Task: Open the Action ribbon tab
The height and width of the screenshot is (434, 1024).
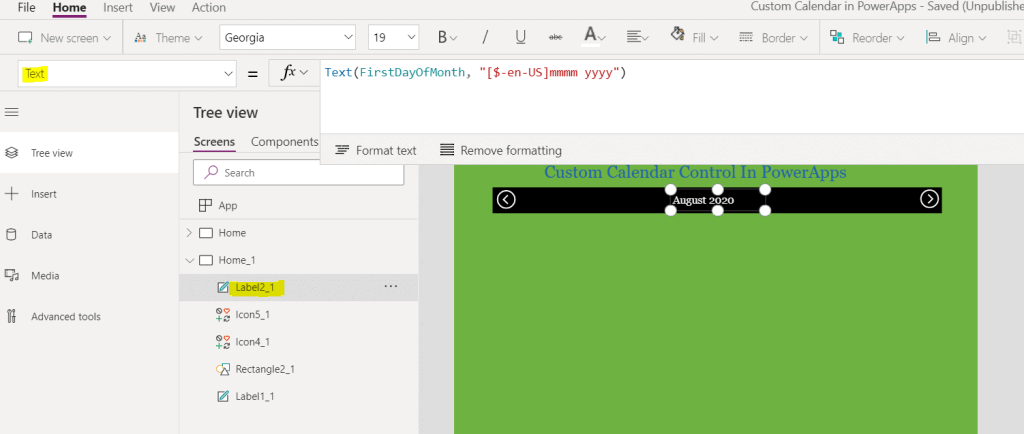Action: [x=209, y=8]
